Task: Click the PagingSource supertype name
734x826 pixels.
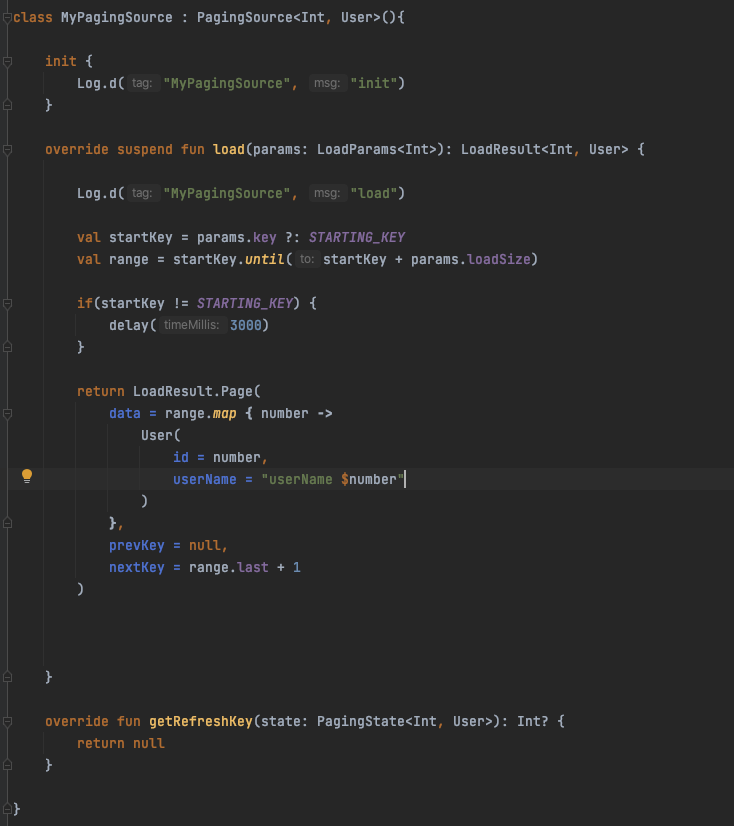Action: pos(244,17)
